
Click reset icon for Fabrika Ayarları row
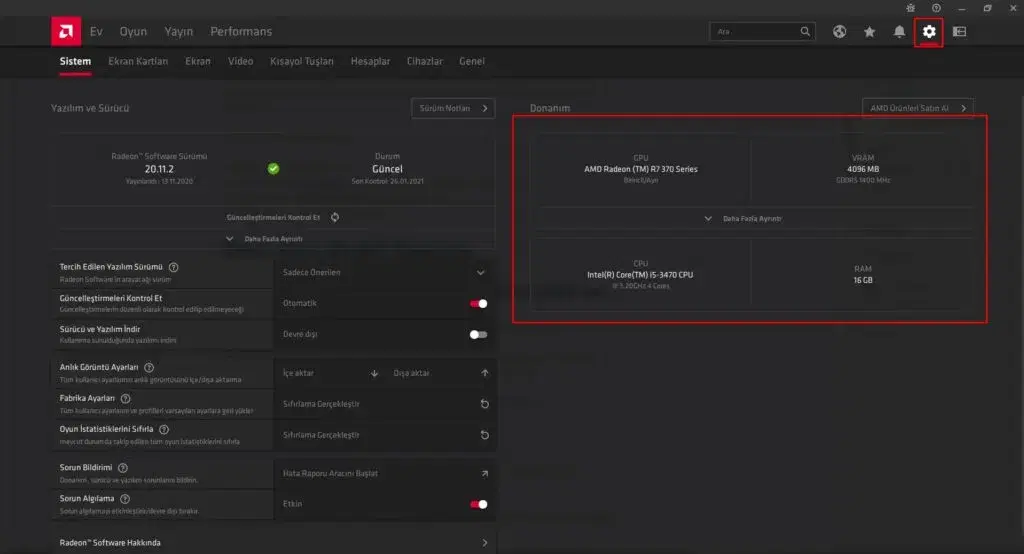pyautogui.click(x=485, y=404)
